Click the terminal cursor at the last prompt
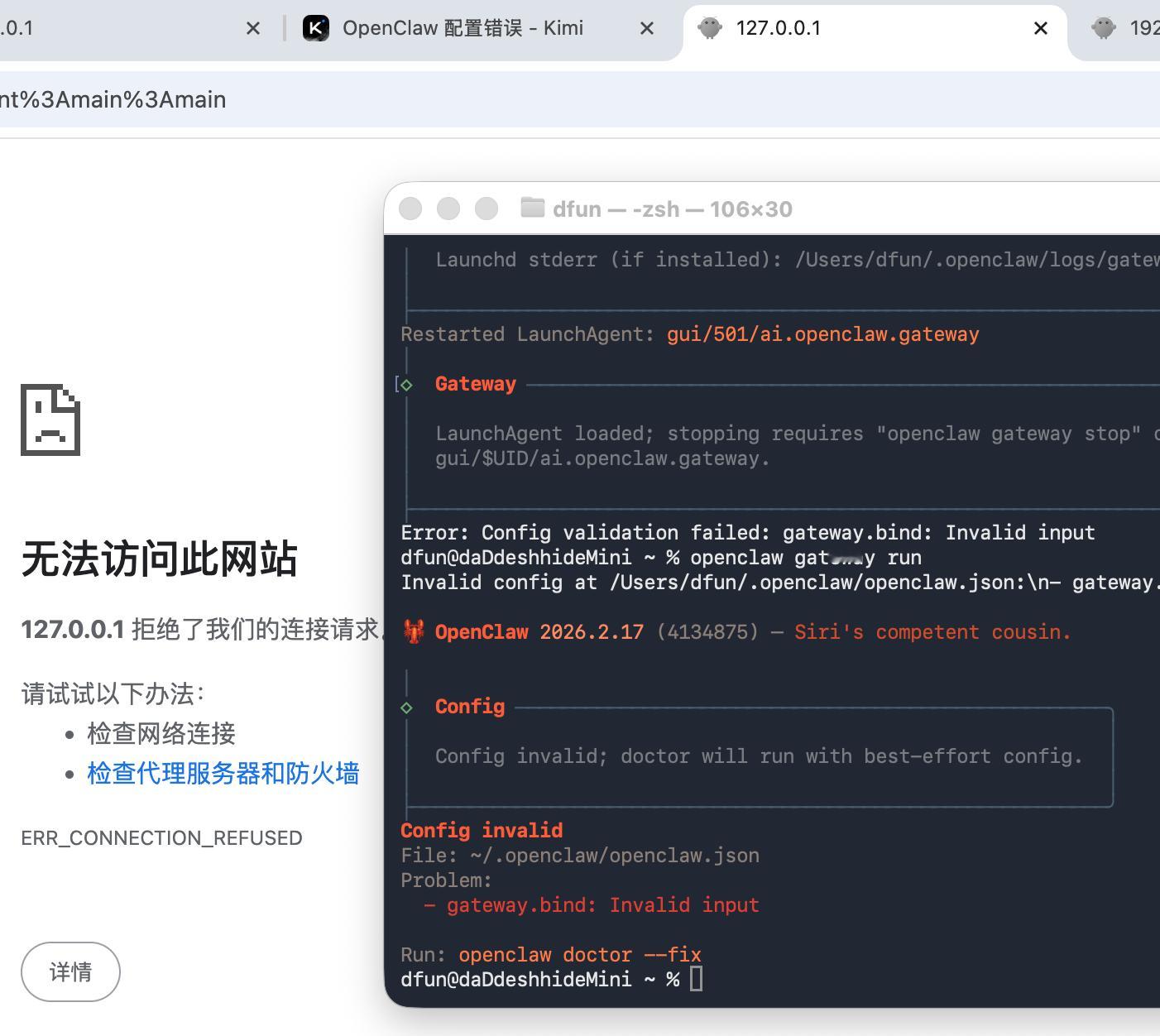1160x1036 pixels. pos(696,979)
